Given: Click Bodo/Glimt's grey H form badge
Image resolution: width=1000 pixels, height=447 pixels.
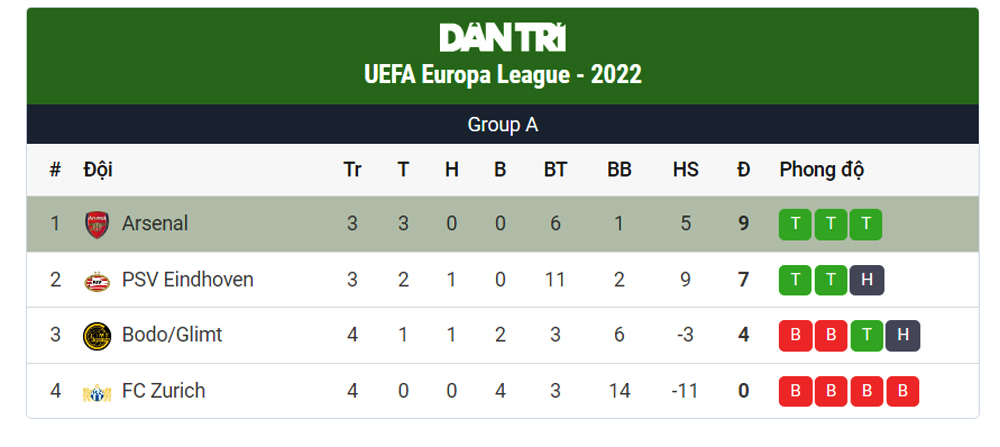Looking at the screenshot, I should pyautogui.click(x=903, y=335).
